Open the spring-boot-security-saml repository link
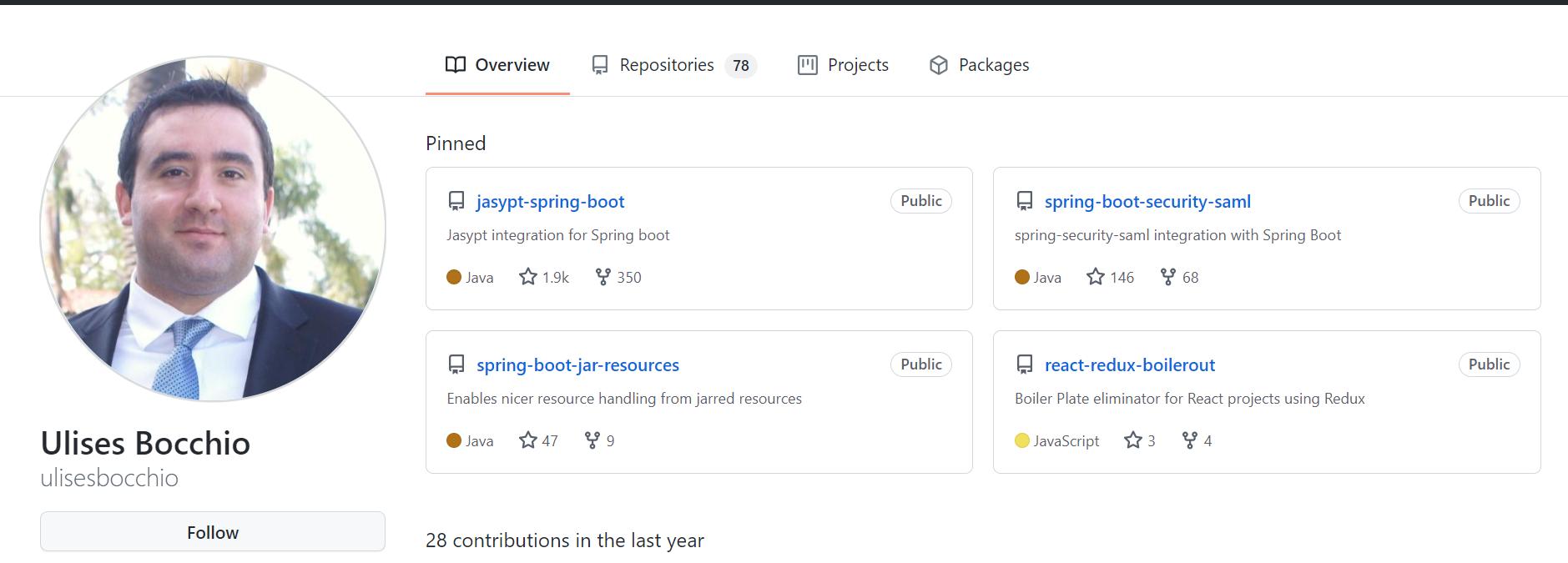The height and width of the screenshot is (563, 1568). pos(1147,202)
